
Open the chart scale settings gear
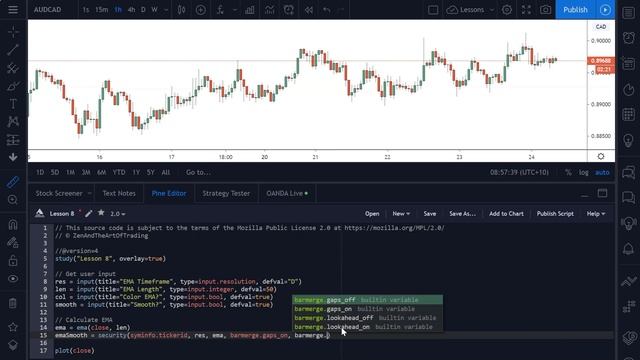601,156
